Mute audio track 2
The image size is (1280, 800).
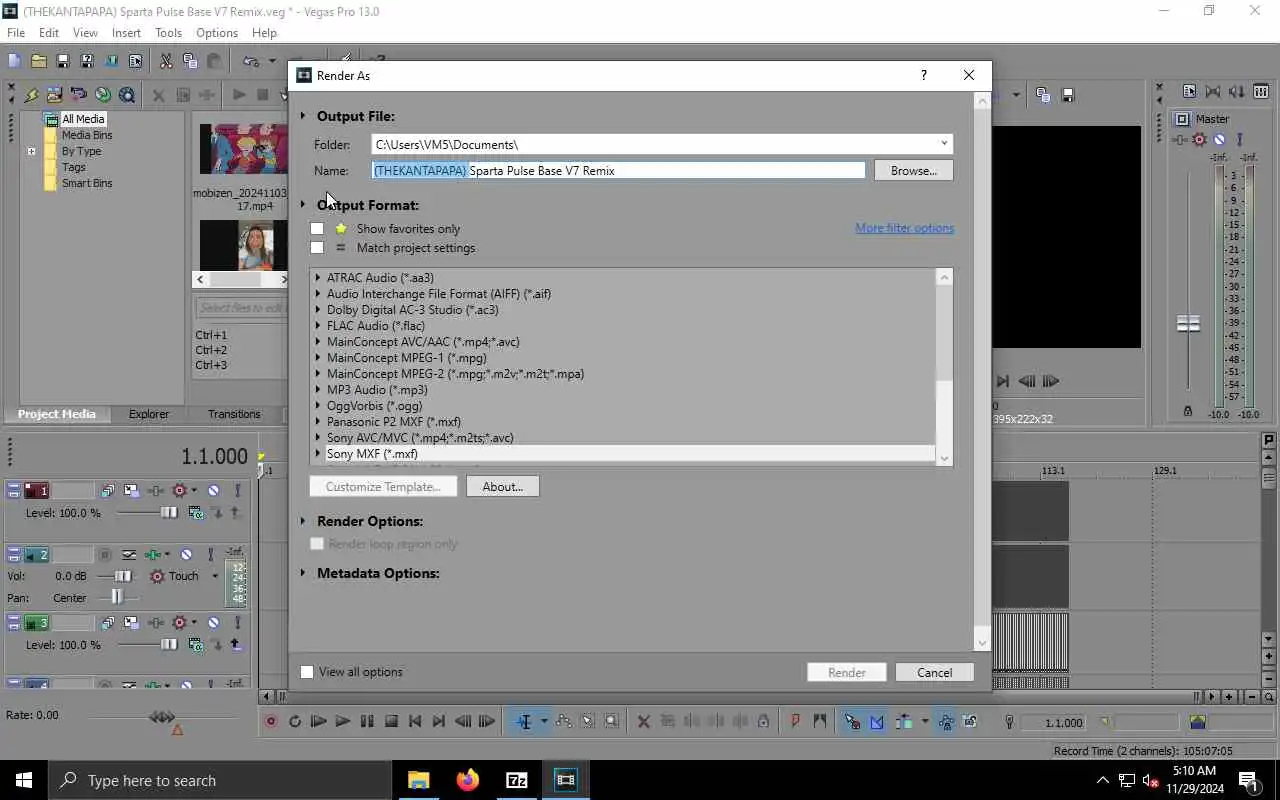[186, 555]
